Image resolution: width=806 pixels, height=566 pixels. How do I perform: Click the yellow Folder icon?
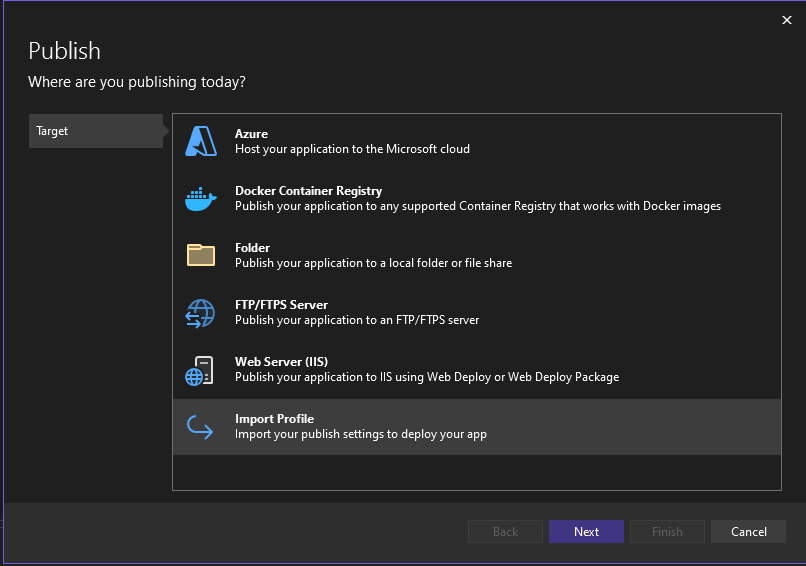[201, 256]
